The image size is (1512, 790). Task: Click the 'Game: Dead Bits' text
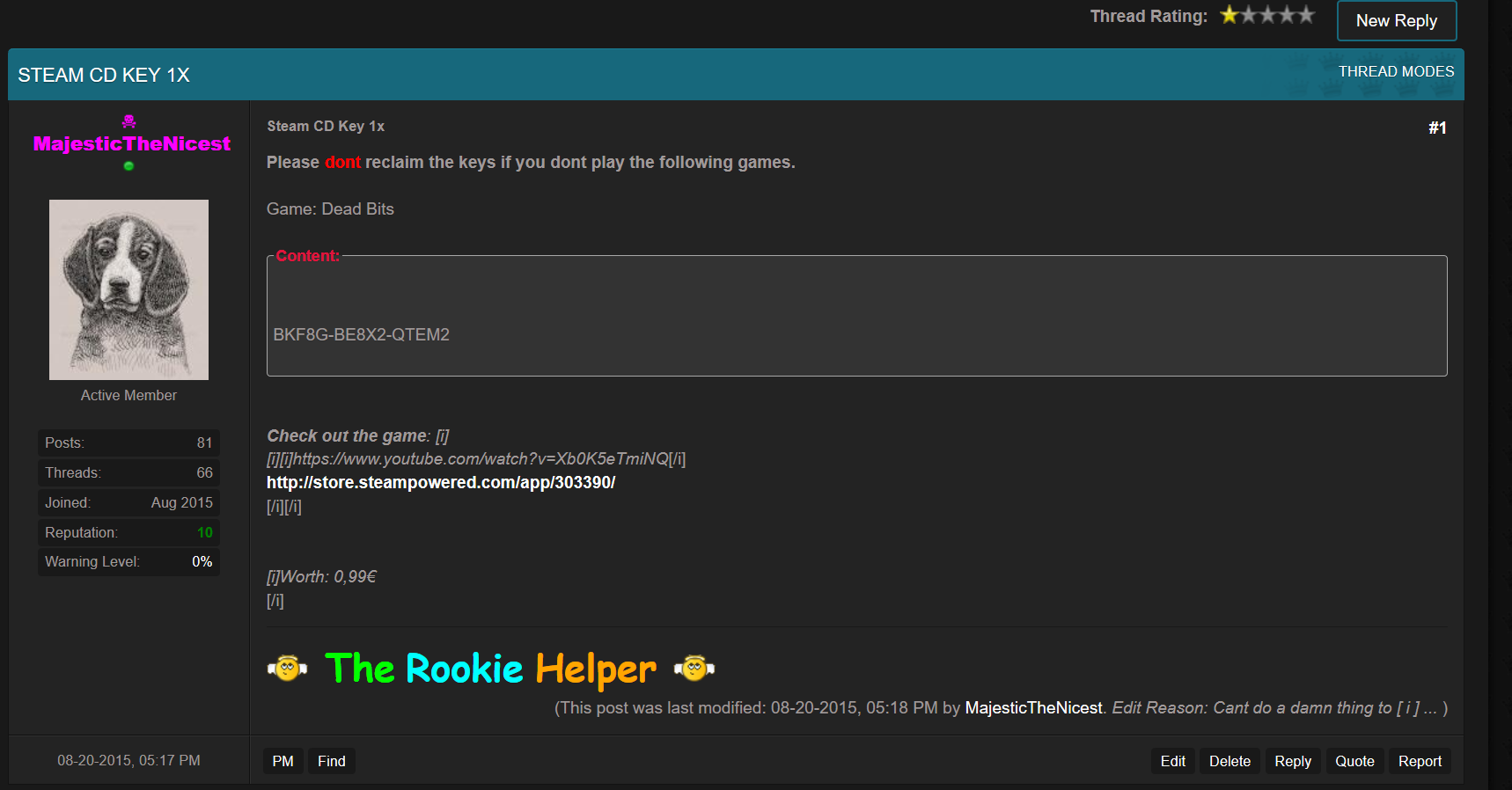click(330, 209)
